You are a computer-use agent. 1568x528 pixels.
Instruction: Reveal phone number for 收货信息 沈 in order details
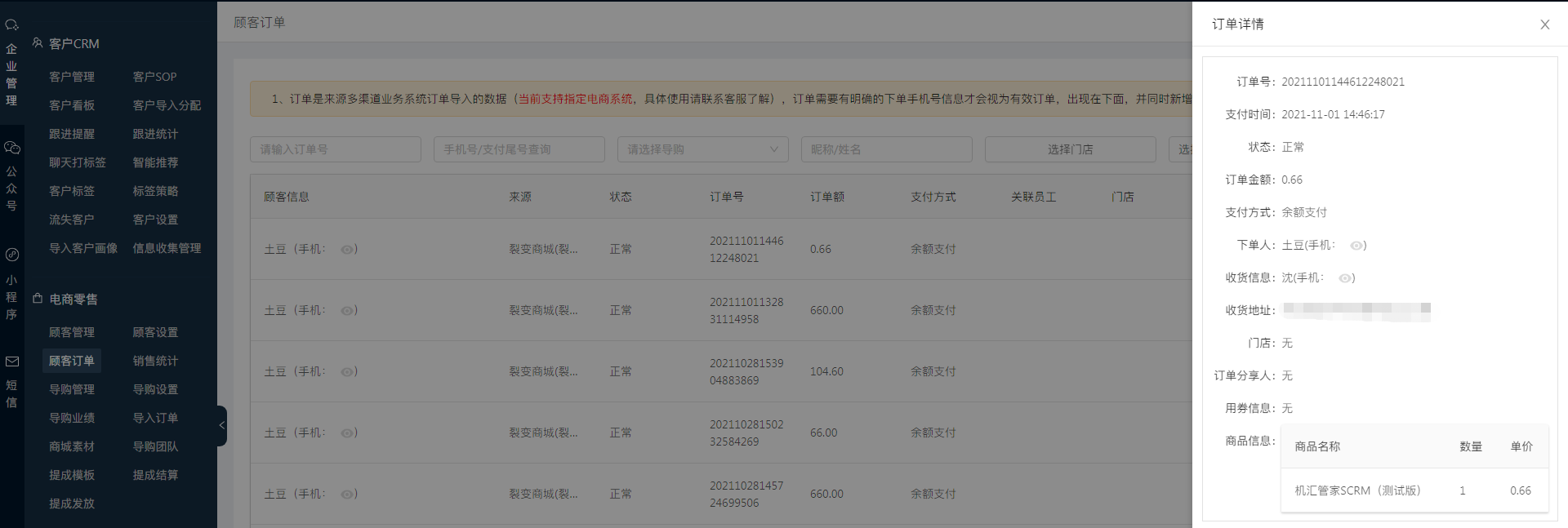[1345, 278]
